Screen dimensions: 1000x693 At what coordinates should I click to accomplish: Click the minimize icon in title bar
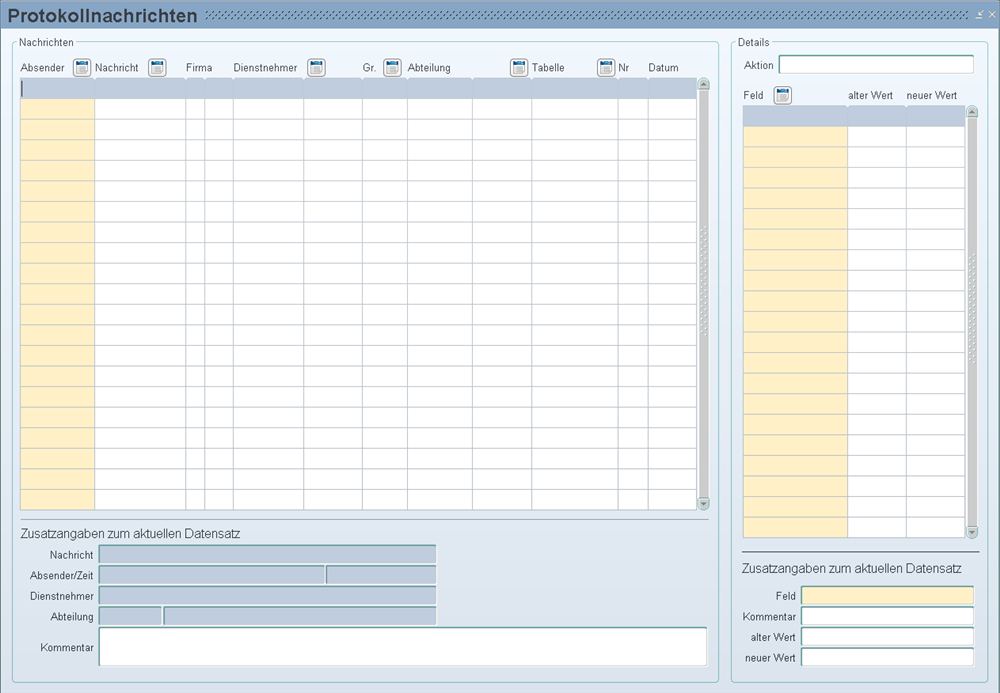980,15
